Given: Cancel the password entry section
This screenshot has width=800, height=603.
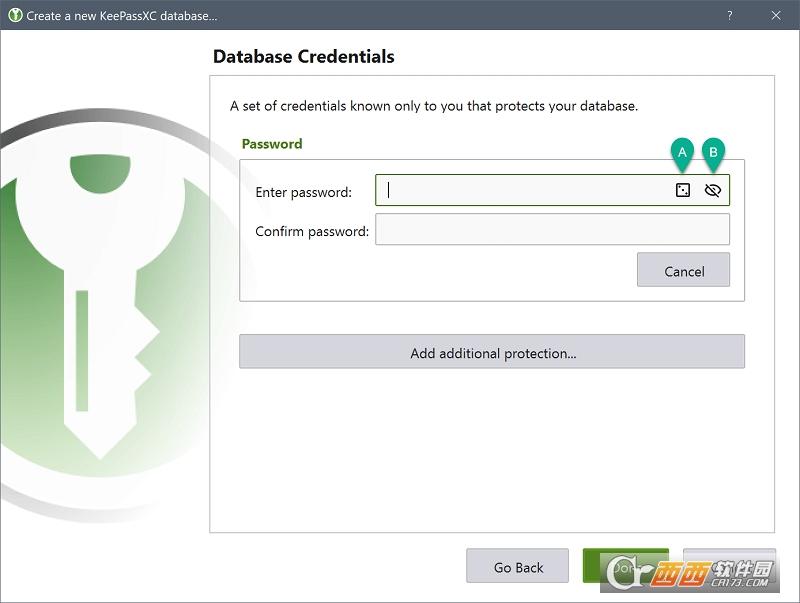Looking at the screenshot, I should pos(683,270).
